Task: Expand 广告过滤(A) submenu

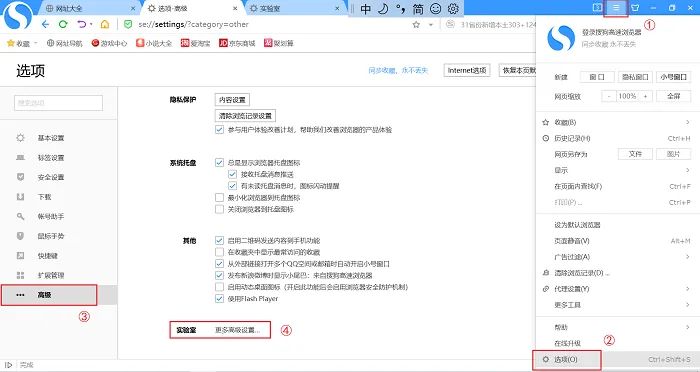Action: (688, 256)
